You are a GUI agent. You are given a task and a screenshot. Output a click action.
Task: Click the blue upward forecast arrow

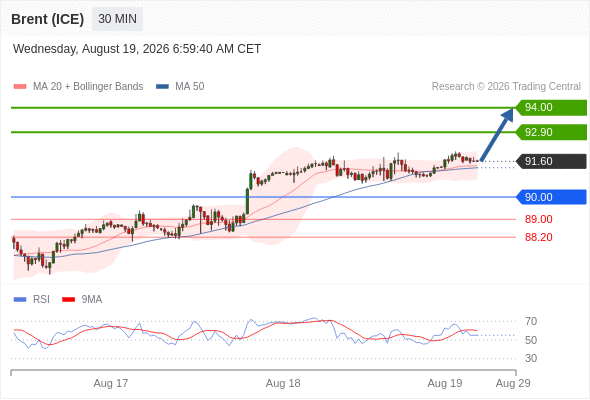click(x=497, y=135)
